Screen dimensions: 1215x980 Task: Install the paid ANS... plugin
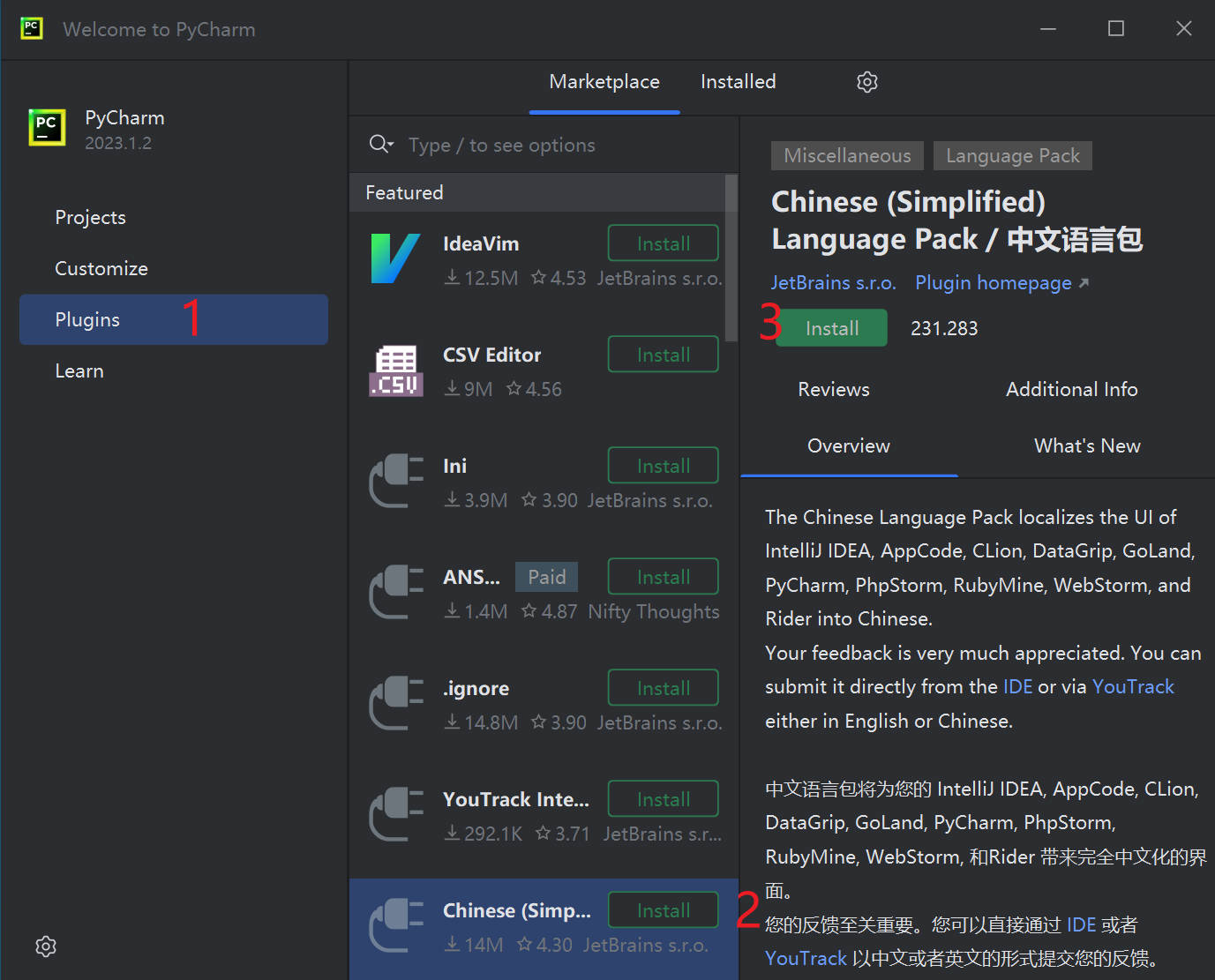[x=664, y=577]
